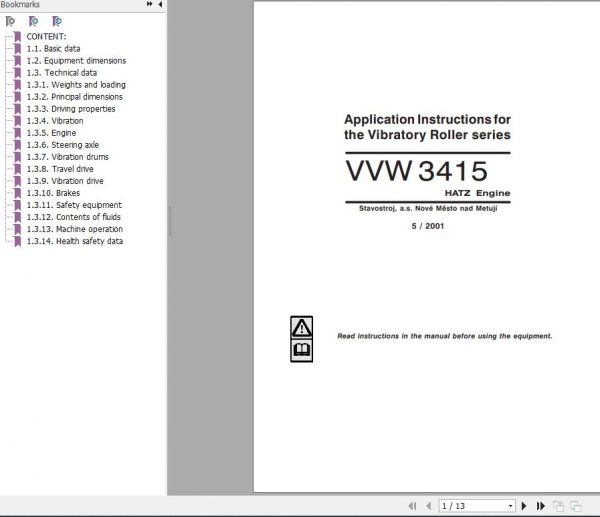Click the open book manual symbol
The height and width of the screenshot is (517, 600).
pyautogui.click(x=302, y=350)
